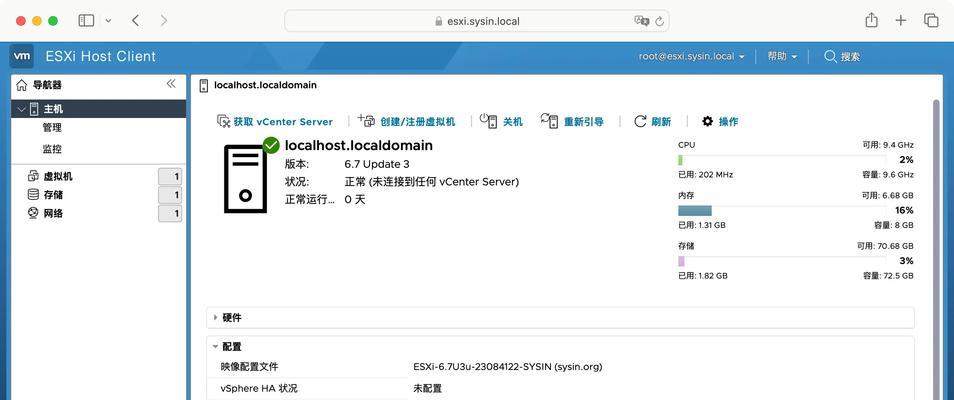Click the search magnifier icon
This screenshot has height=400, width=954.
click(830, 57)
